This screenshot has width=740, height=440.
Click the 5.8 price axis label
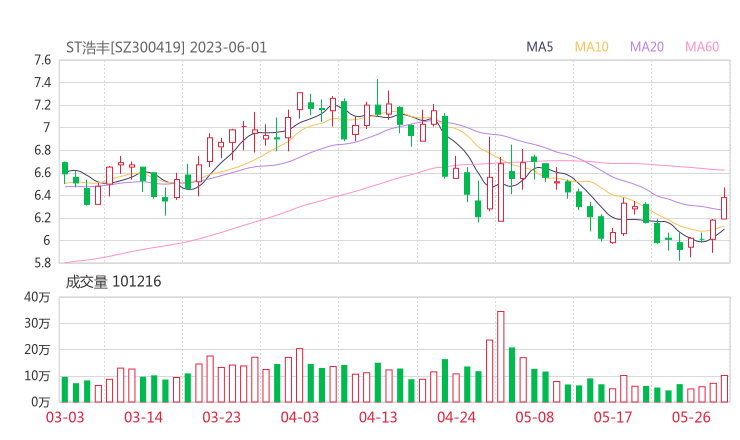tap(42, 263)
